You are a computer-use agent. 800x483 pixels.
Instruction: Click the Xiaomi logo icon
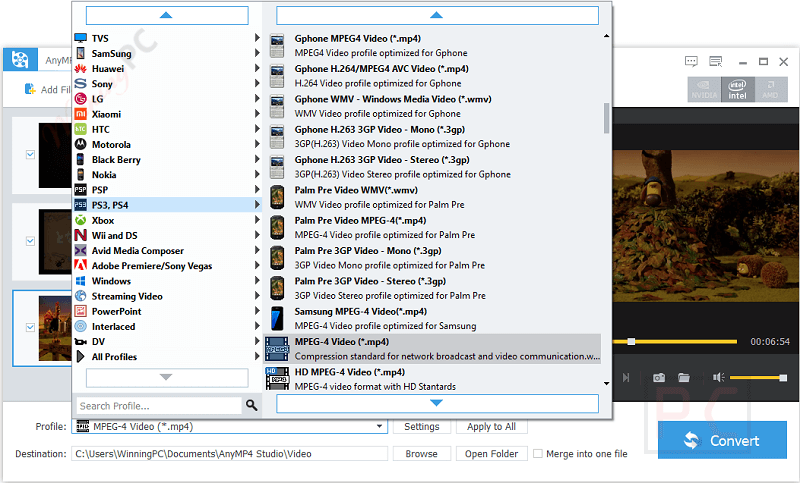click(81, 114)
